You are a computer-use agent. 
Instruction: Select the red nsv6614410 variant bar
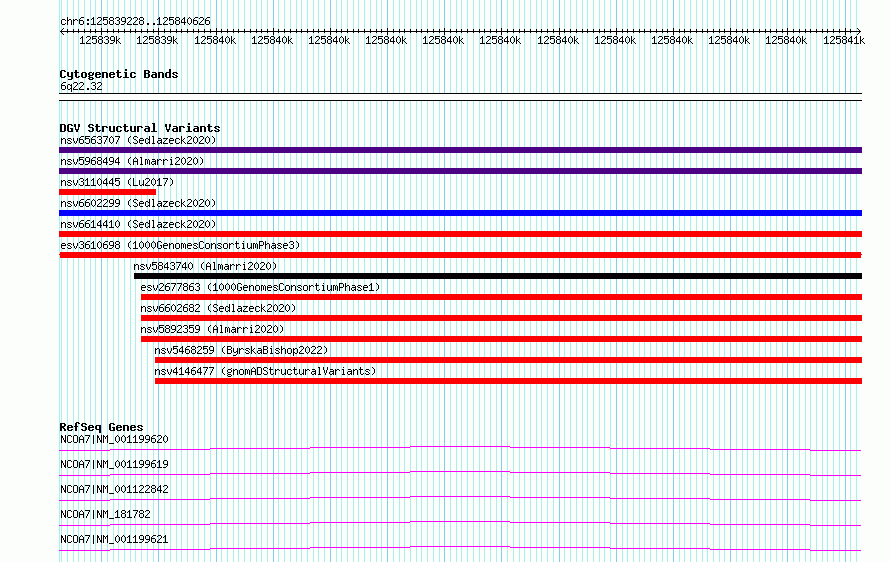(x=460, y=234)
